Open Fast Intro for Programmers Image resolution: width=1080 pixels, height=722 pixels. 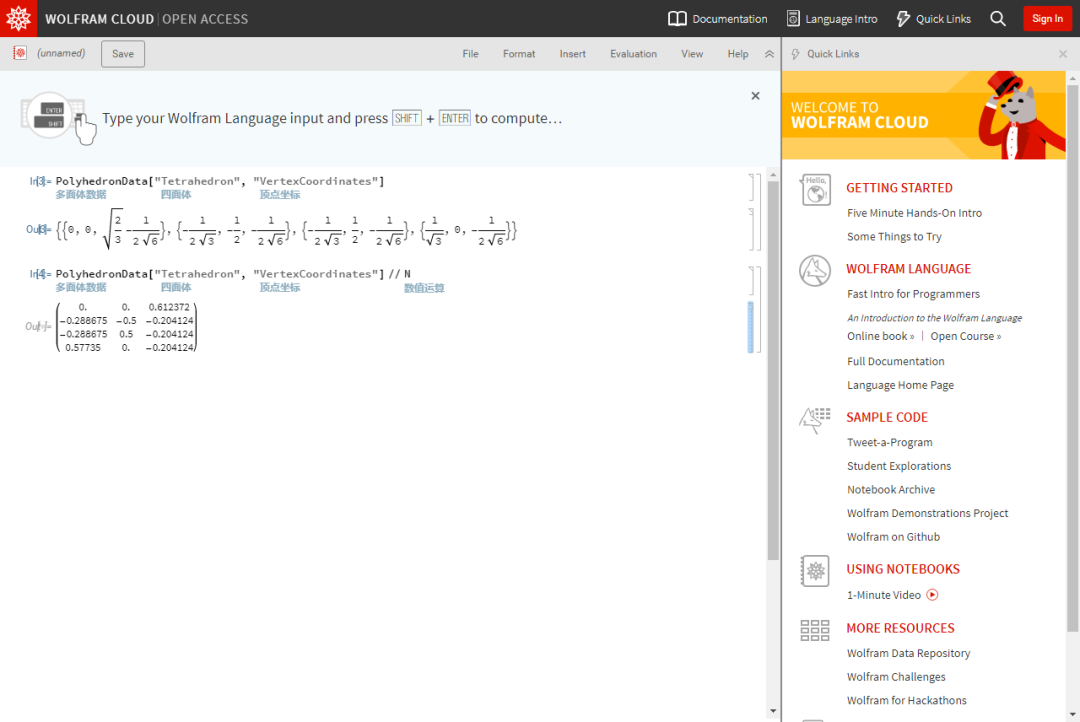tap(913, 293)
